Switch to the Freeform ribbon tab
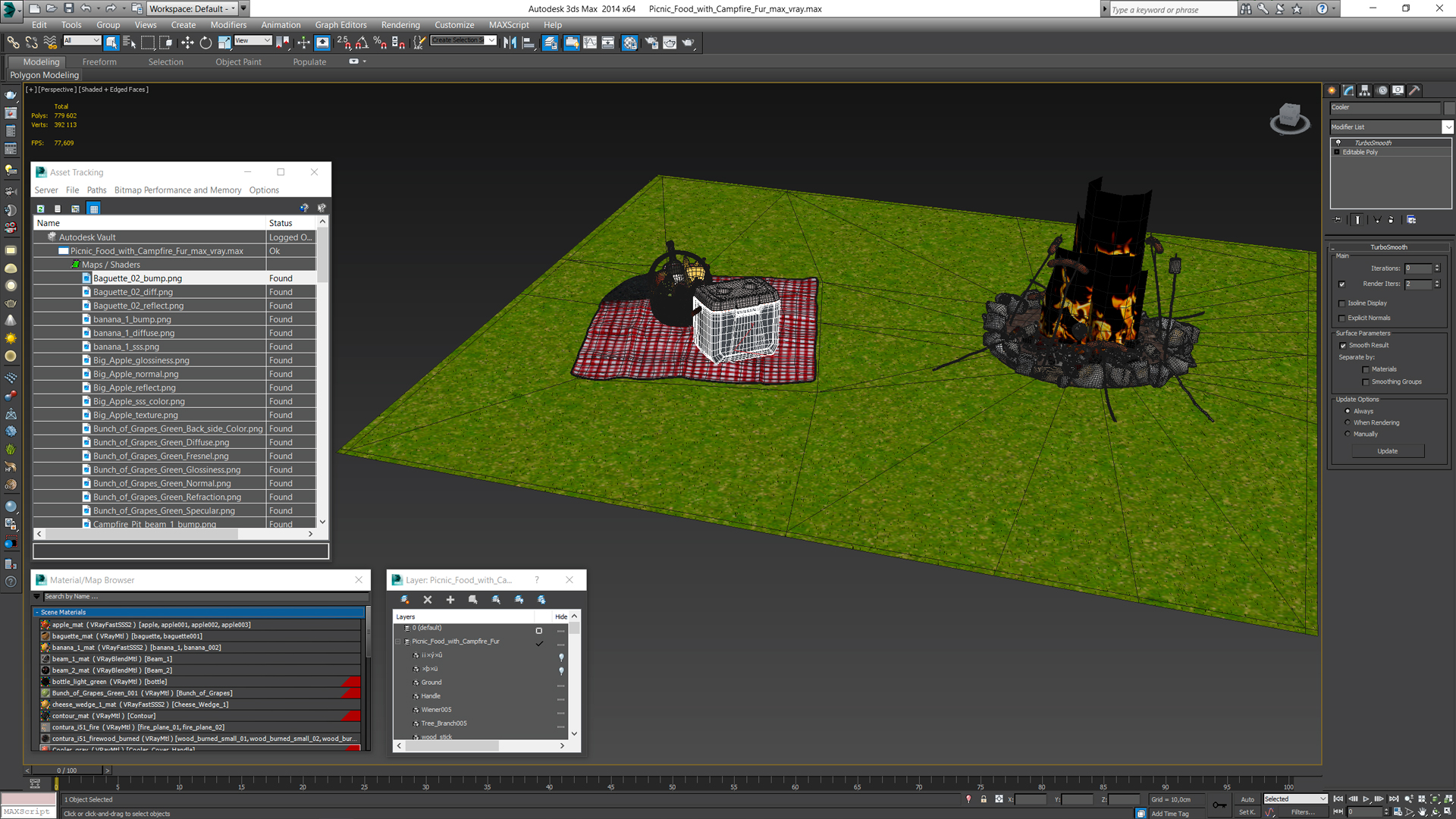 click(x=99, y=62)
